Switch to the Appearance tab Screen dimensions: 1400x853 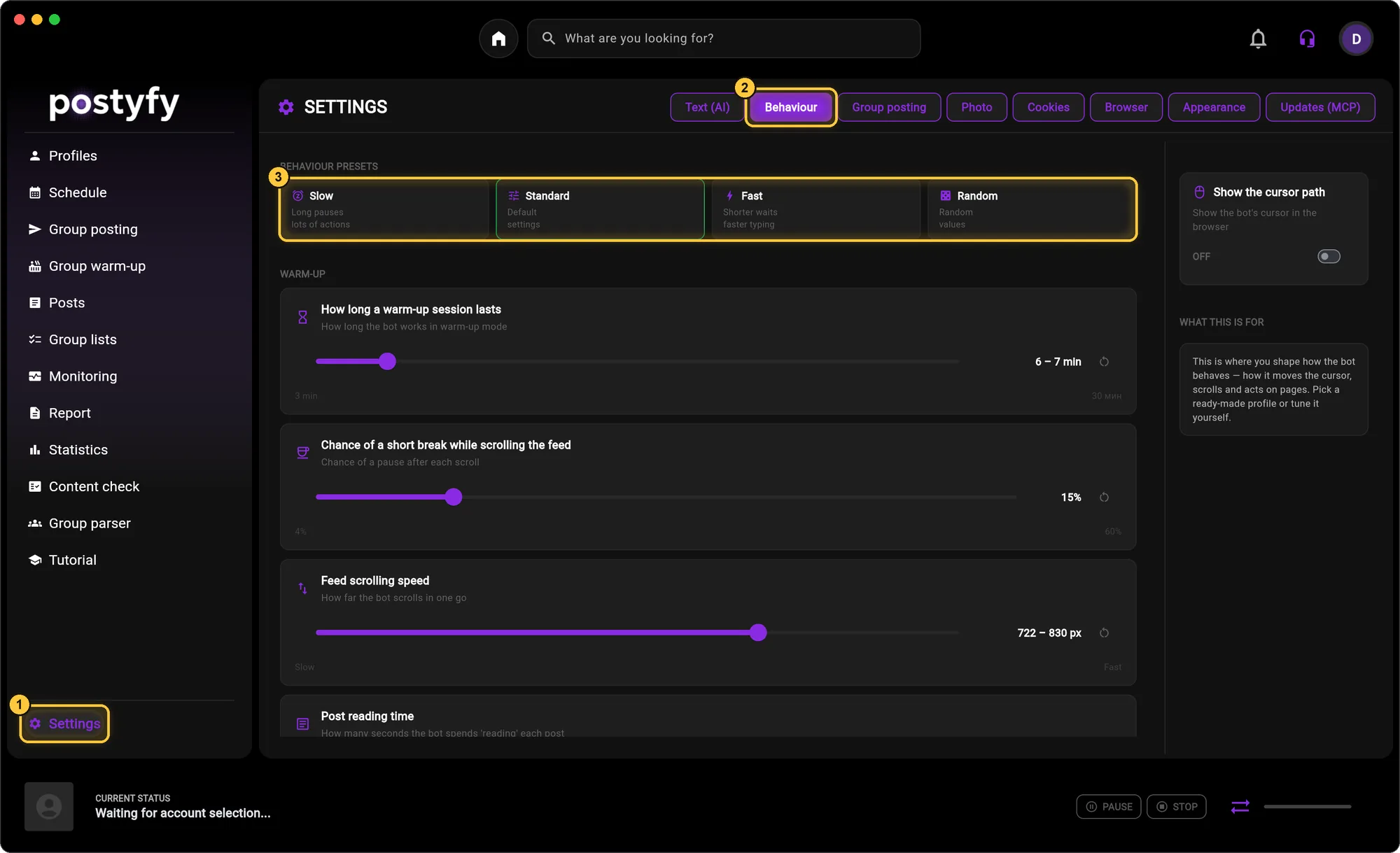1214,107
